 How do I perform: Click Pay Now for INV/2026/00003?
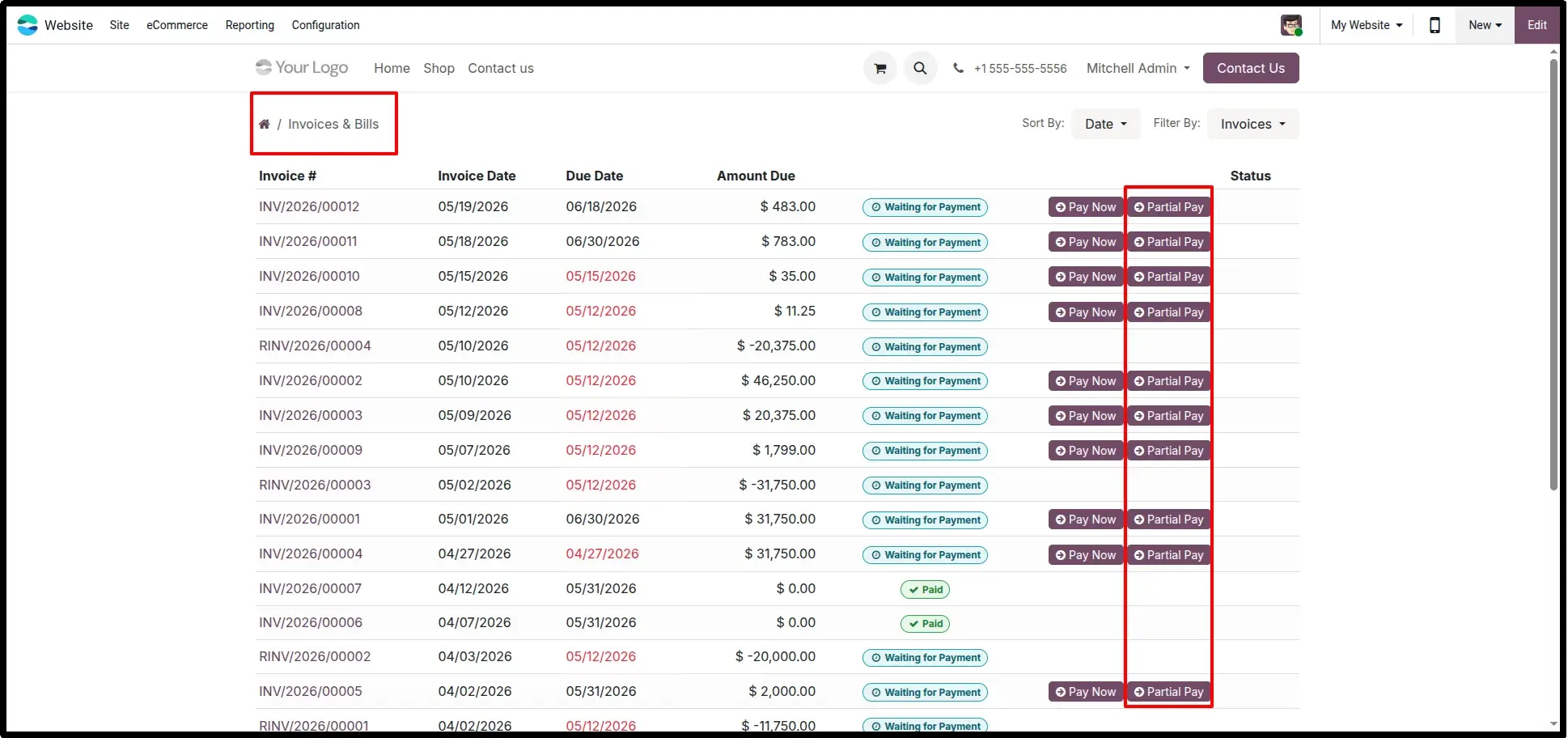[x=1086, y=416]
